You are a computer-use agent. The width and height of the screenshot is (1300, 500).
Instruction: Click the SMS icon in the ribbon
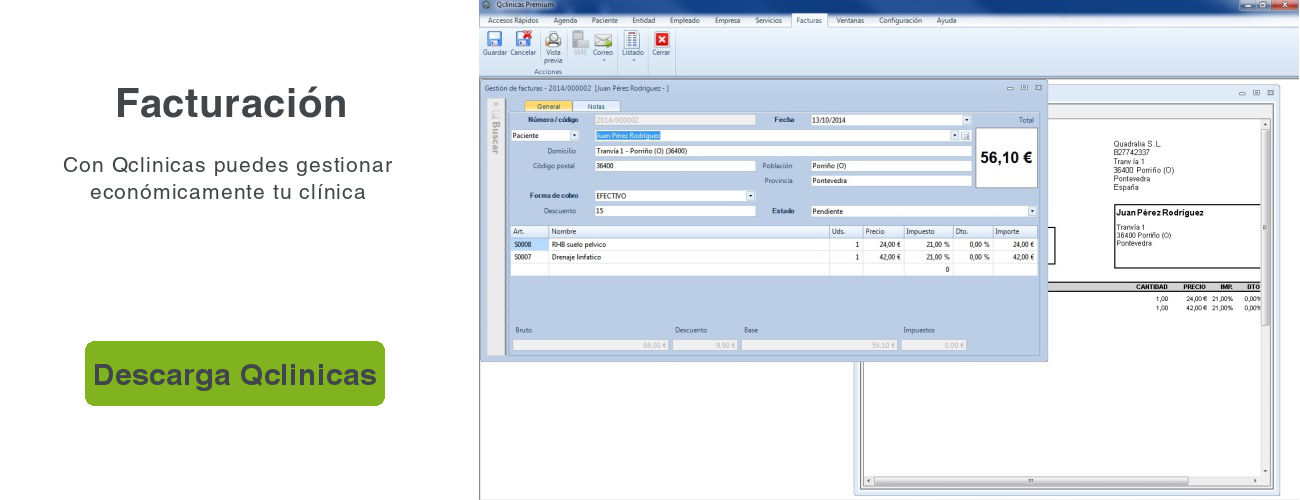[x=580, y=40]
